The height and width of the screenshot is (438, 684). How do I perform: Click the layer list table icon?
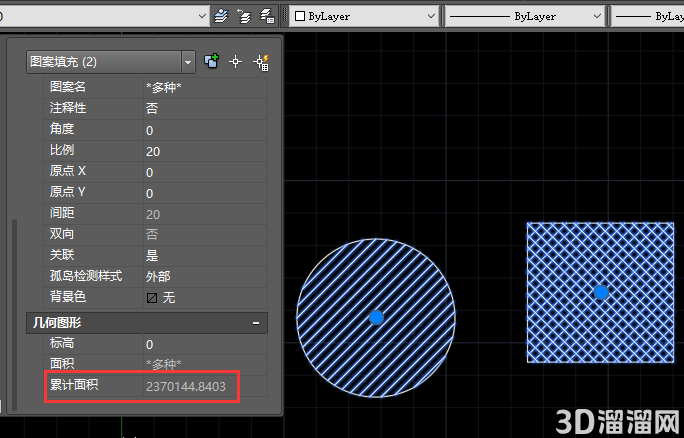[x=267, y=16]
